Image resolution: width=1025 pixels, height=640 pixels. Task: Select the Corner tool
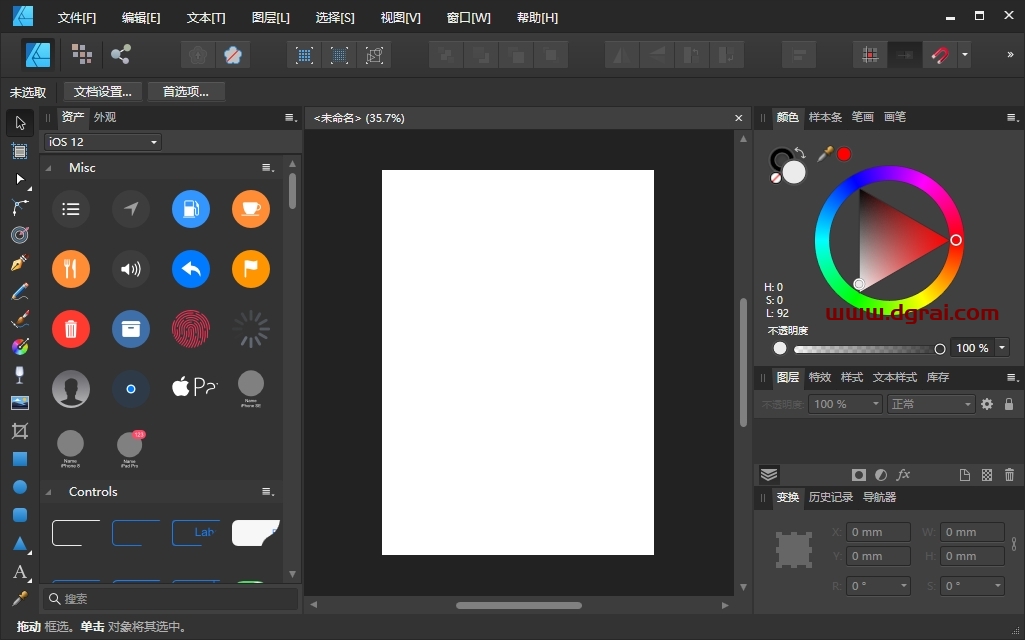pyautogui.click(x=20, y=207)
